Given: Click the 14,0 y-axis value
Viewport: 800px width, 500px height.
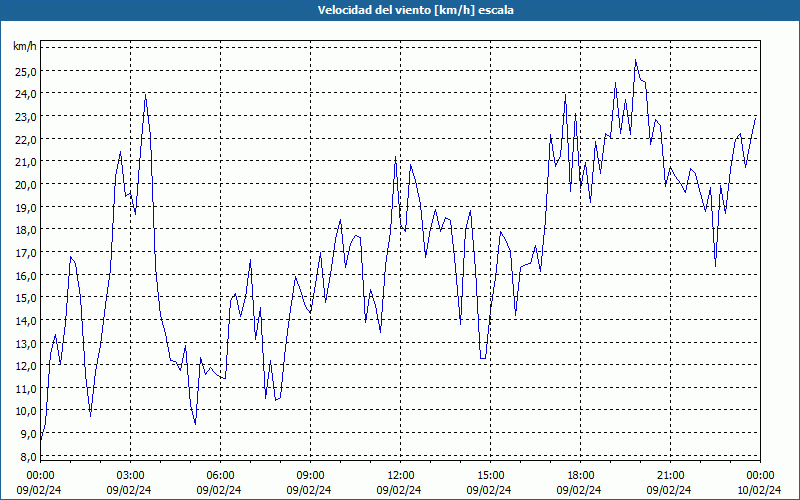Looking at the screenshot, I should coord(26,320).
